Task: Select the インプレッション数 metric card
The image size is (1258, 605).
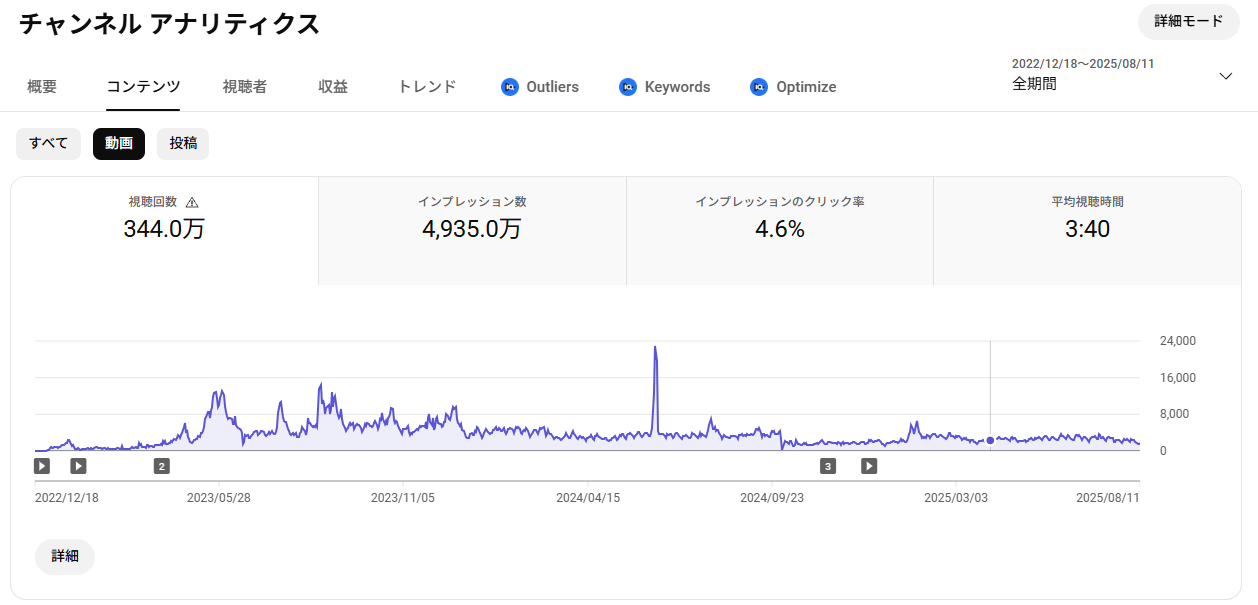Action: (x=472, y=231)
